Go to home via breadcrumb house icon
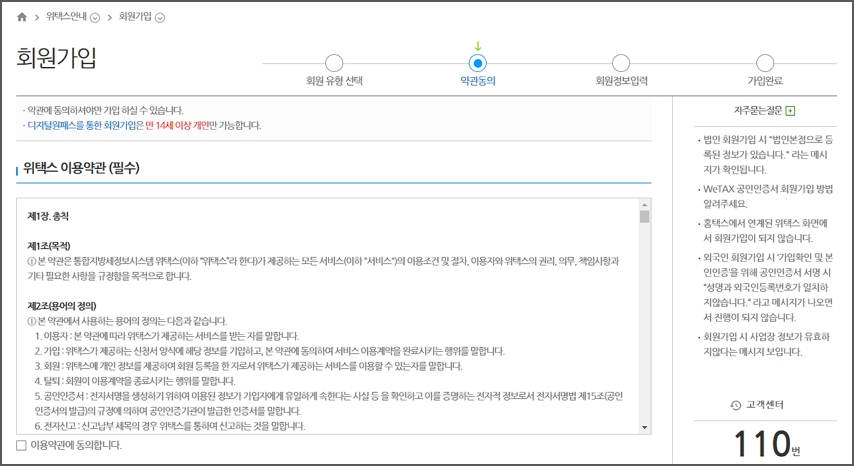 tap(22, 17)
